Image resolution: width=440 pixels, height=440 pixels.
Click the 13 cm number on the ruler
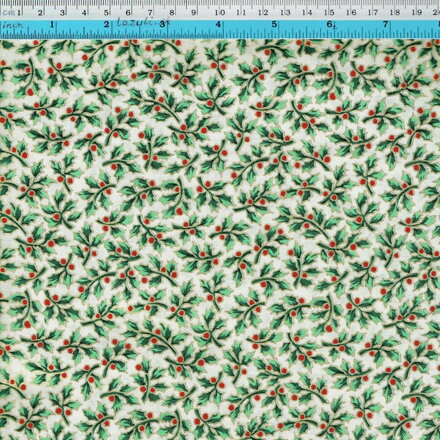point(285,13)
